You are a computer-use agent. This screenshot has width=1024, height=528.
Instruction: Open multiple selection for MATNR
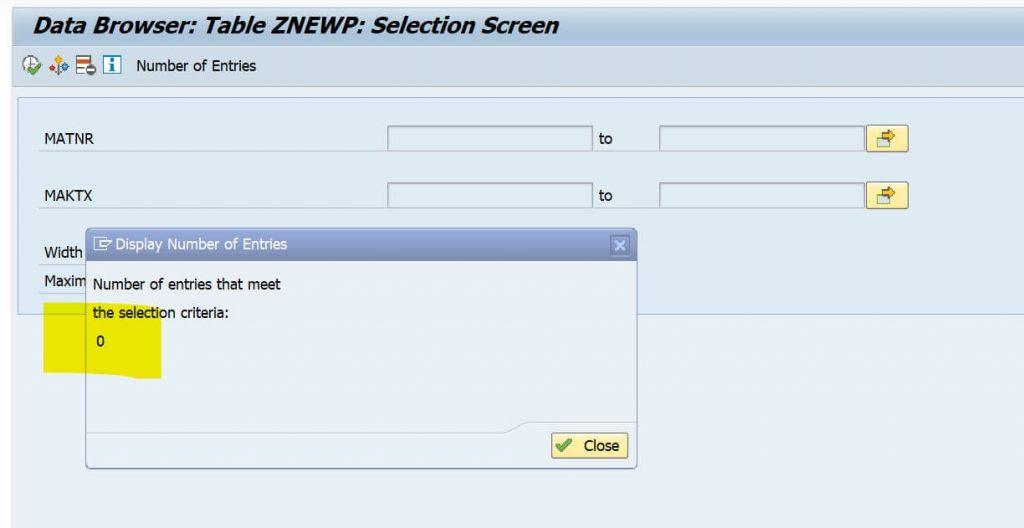[887, 139]
